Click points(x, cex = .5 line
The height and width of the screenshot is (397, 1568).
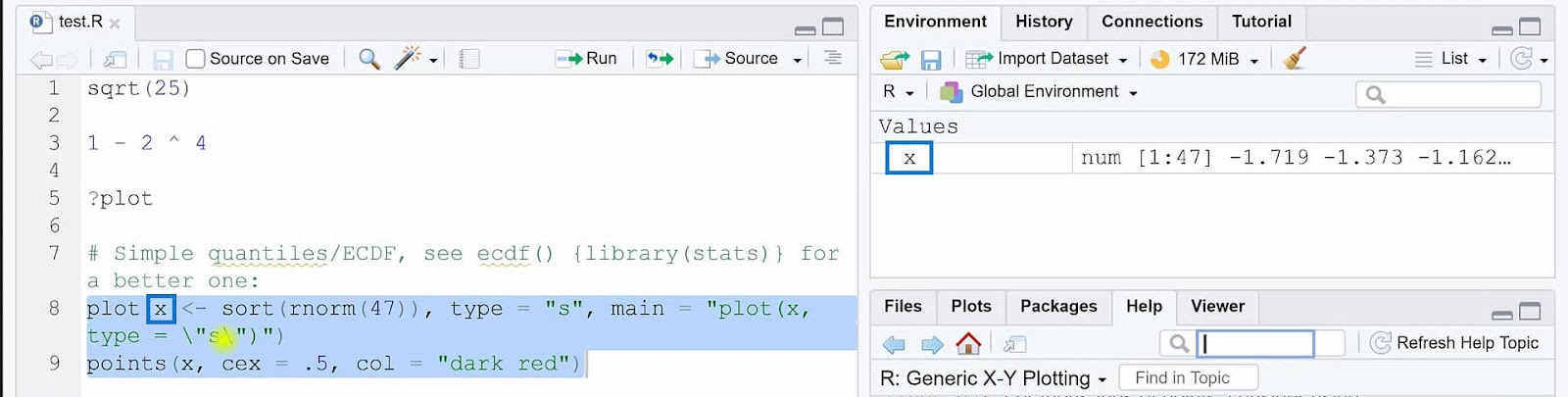click(333, 364)
